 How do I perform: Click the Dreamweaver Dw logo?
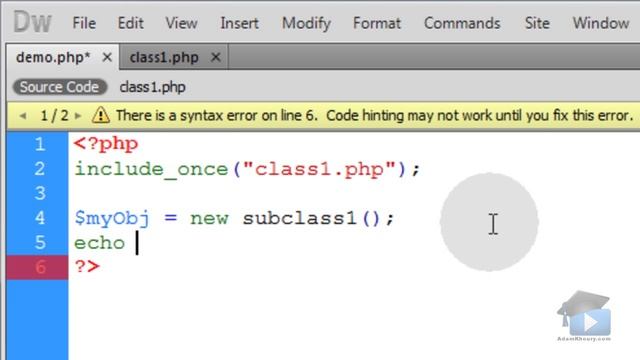[x=33, y=22]
